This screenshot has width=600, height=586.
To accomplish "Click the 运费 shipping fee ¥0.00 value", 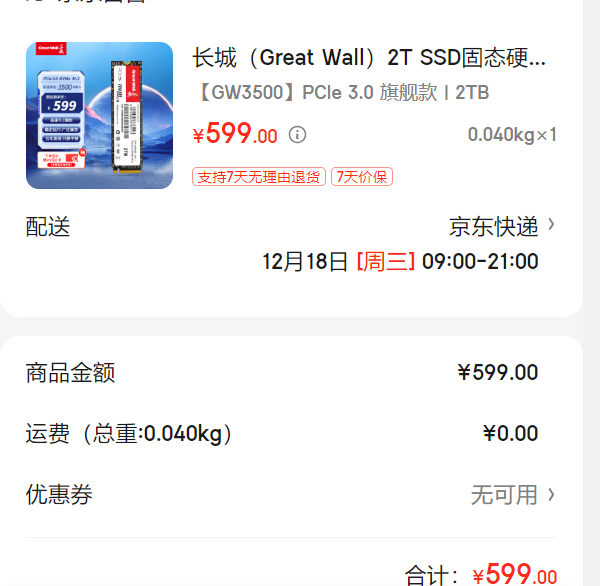I will point(510,433).
